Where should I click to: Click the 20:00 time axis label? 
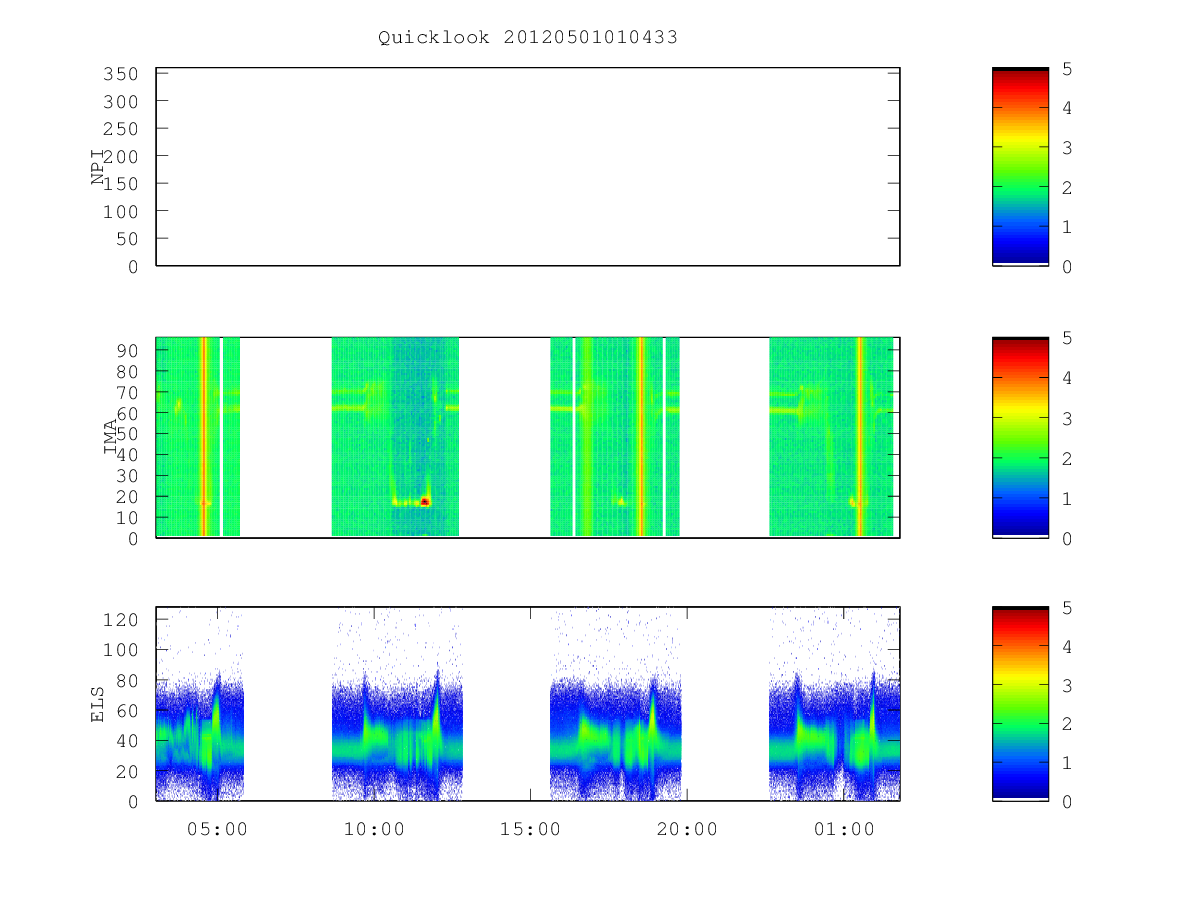686,829
